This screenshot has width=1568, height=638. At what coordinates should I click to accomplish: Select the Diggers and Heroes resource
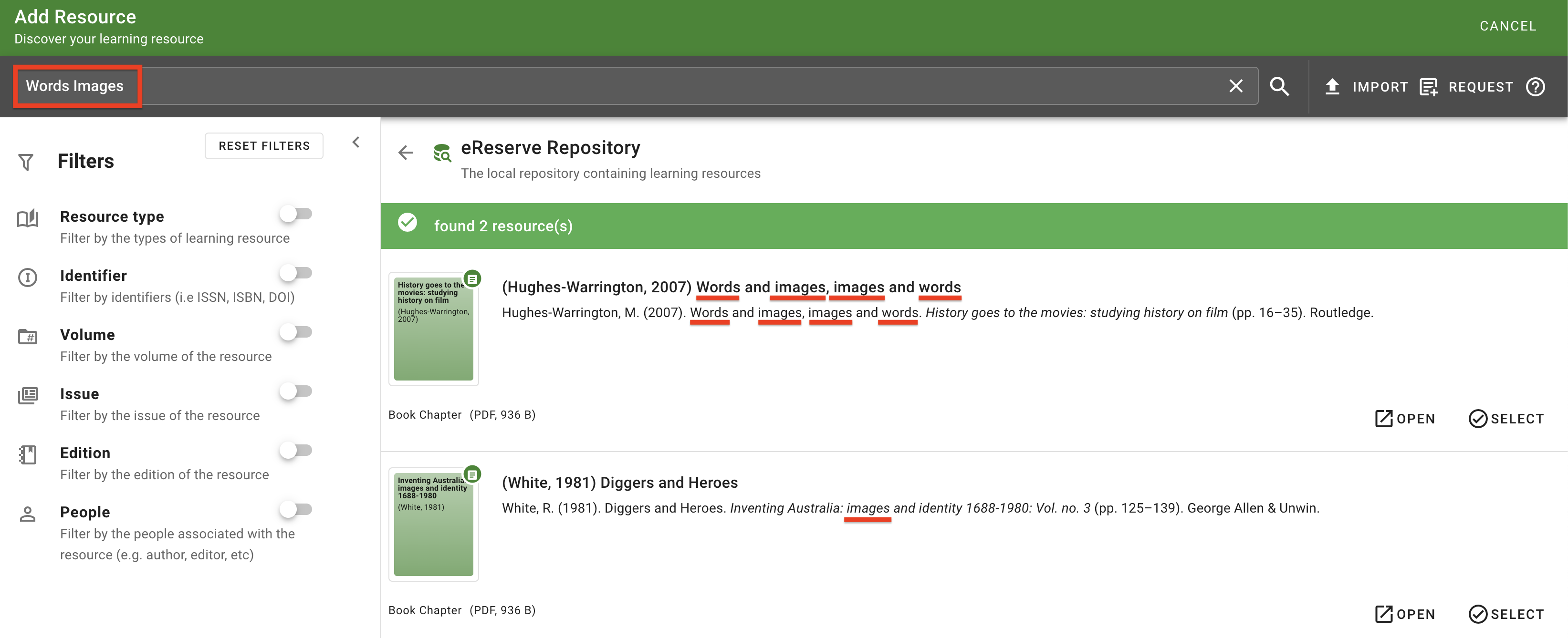1505,614
